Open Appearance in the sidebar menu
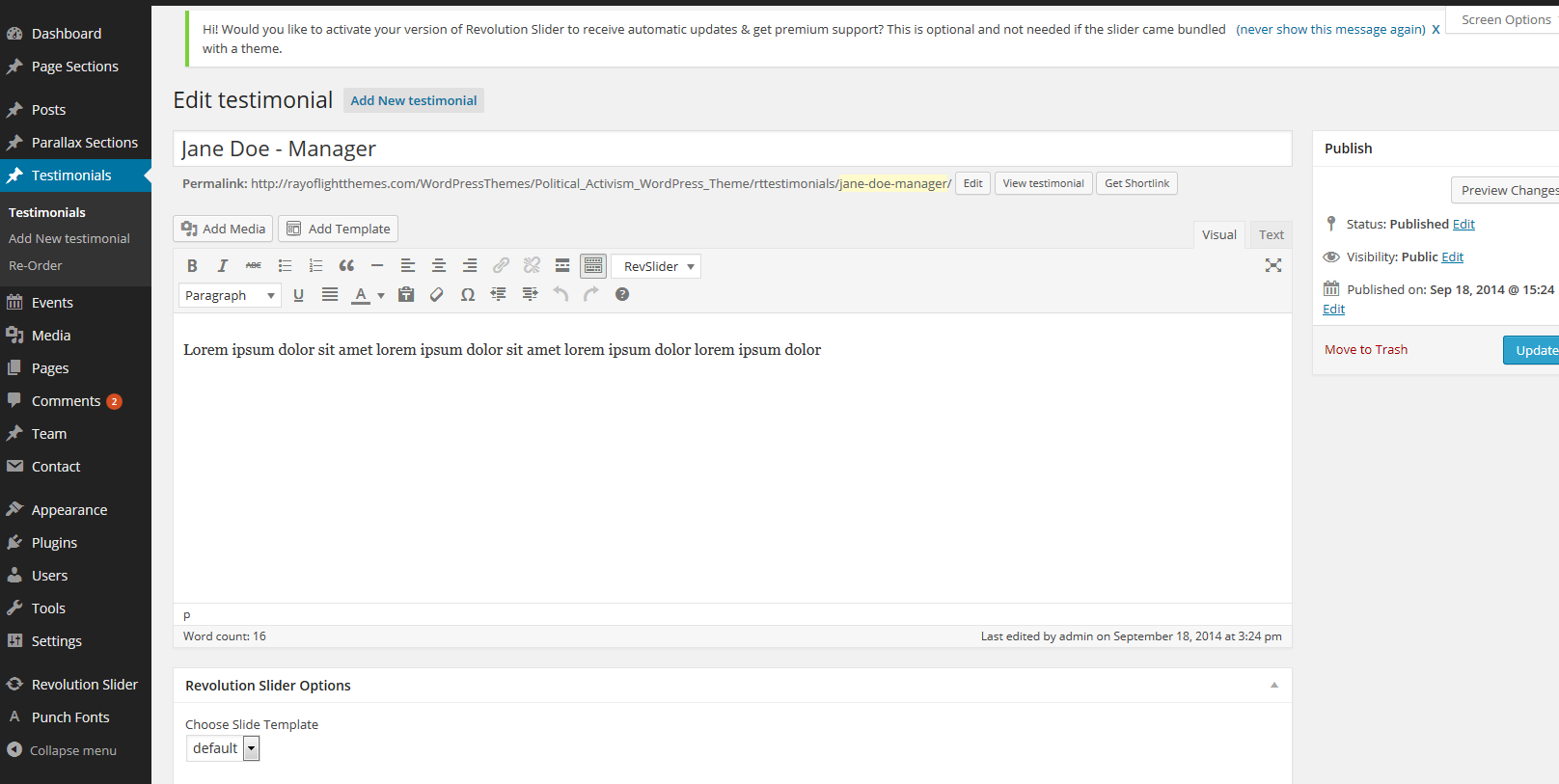This screenshot has height=784, width=1559. pyautogui.click(x=68, y=510)
